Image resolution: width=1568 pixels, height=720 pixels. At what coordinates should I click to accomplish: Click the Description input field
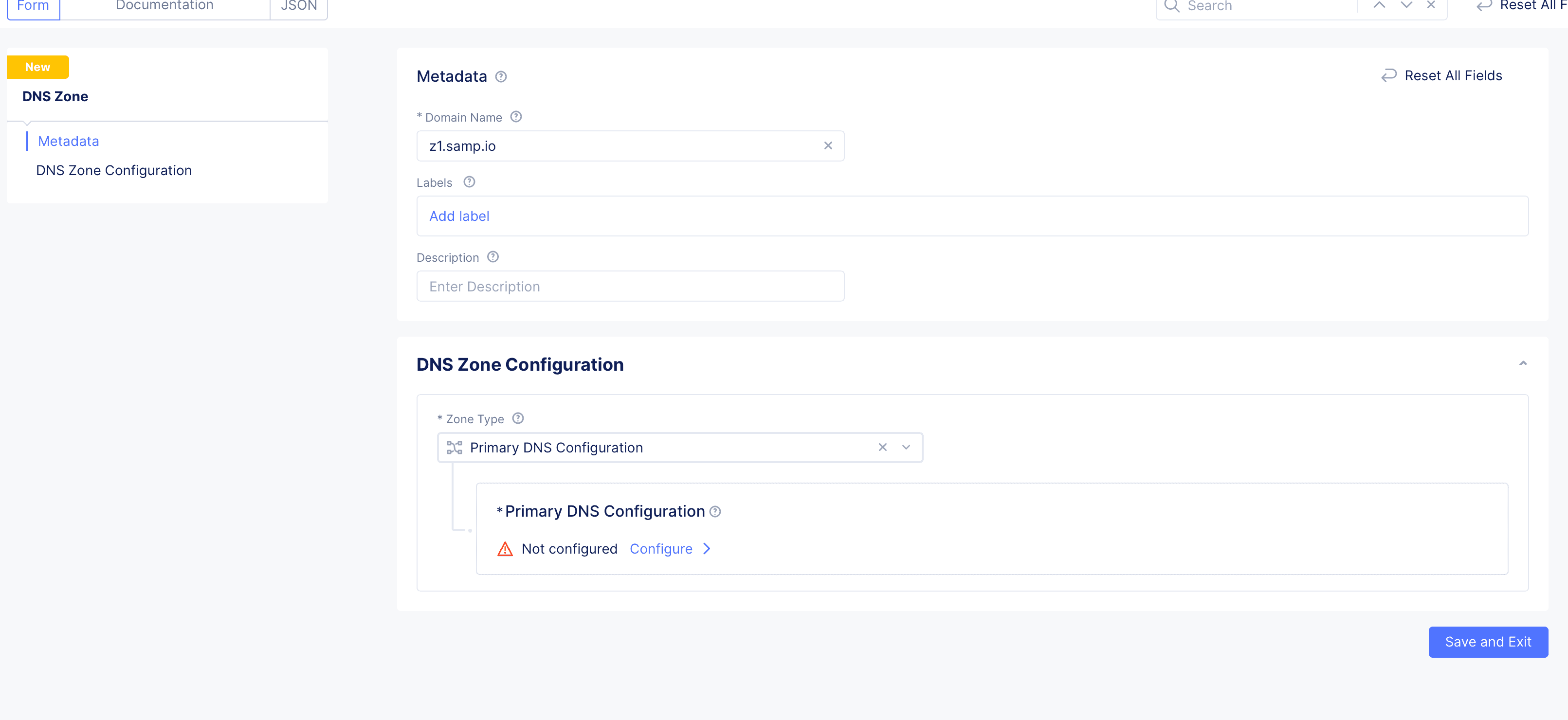(630, 286)
